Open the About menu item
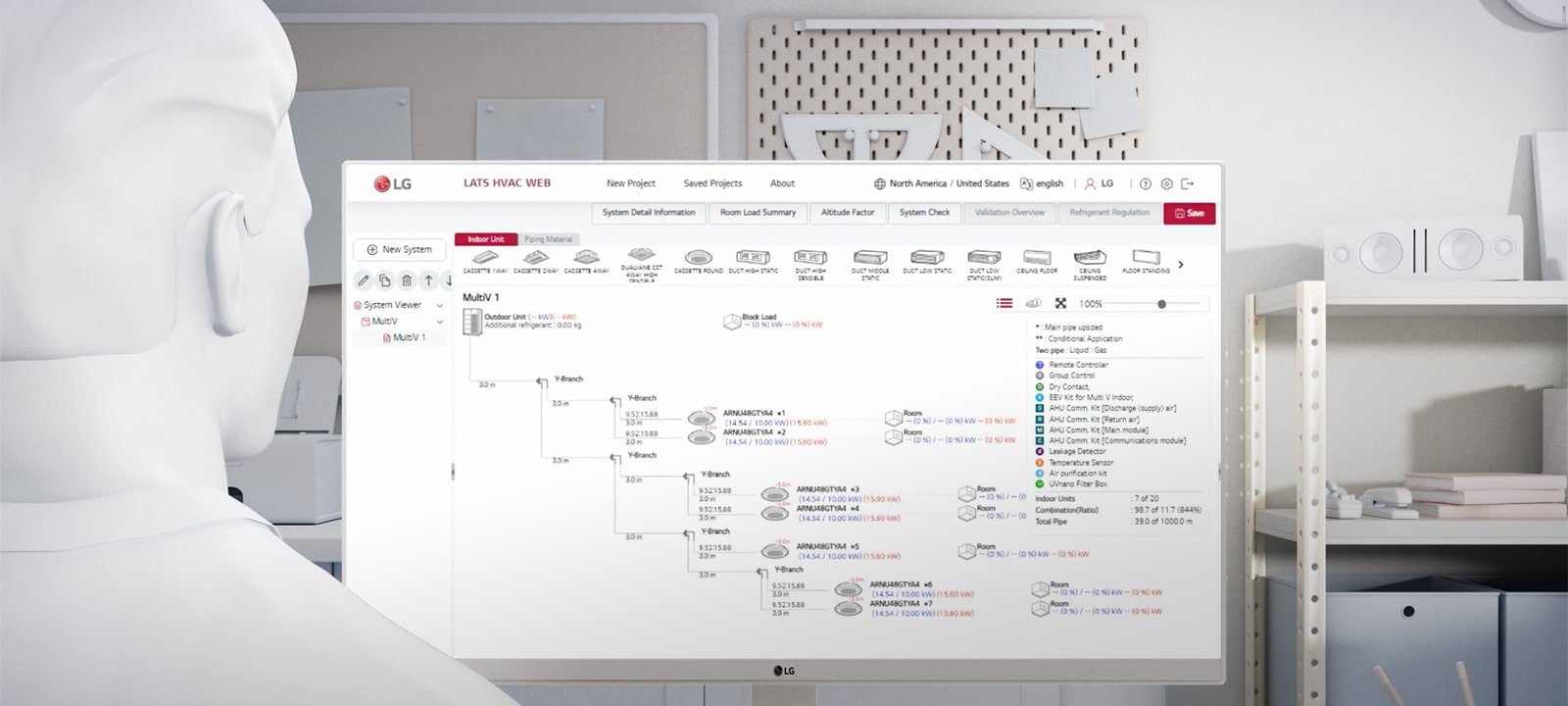The width and height of the screenshot is (1568, 706). [x=782, y=183]
